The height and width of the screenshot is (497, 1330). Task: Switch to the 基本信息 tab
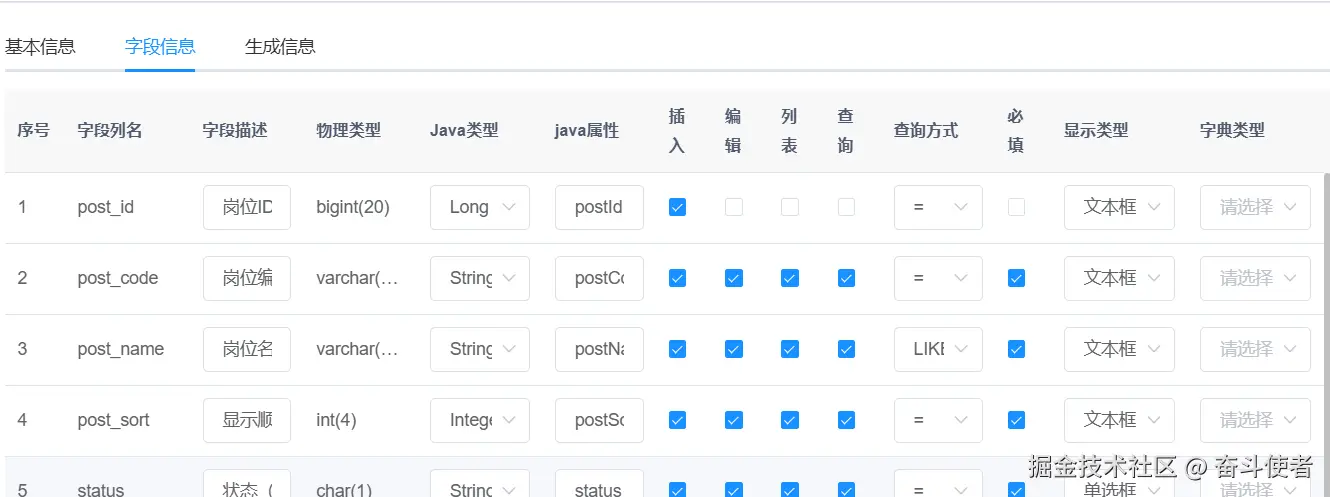(x=41, y=46)
